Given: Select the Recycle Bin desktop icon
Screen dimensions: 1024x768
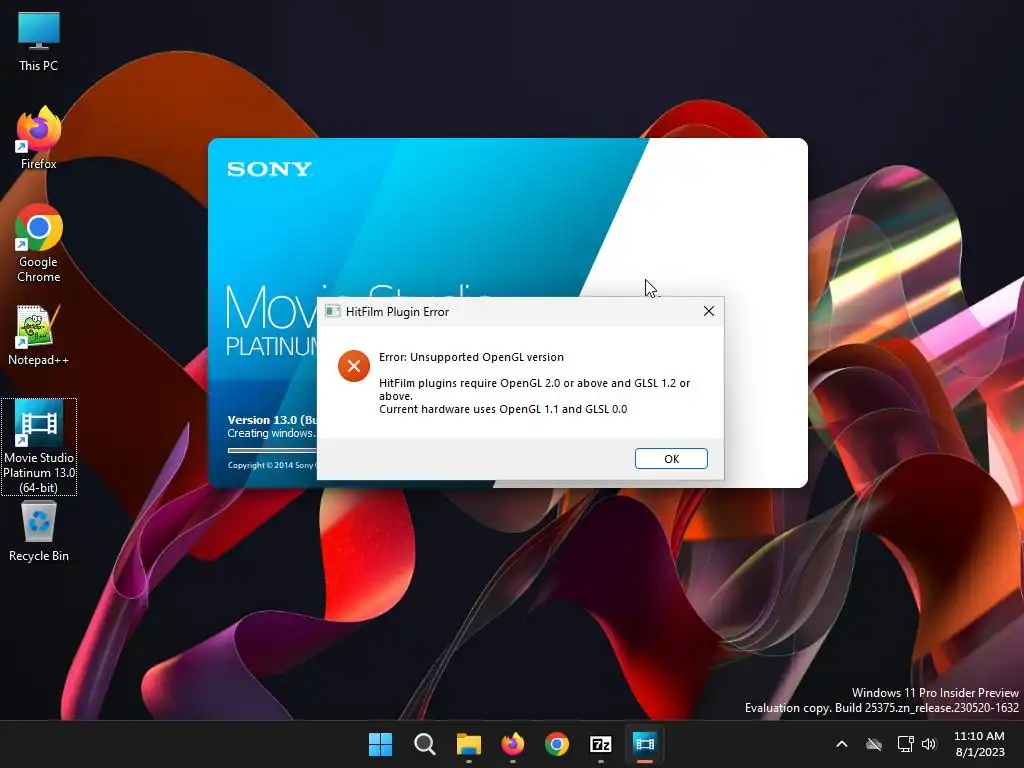Looking at the screenshot, I should (39, 532).
